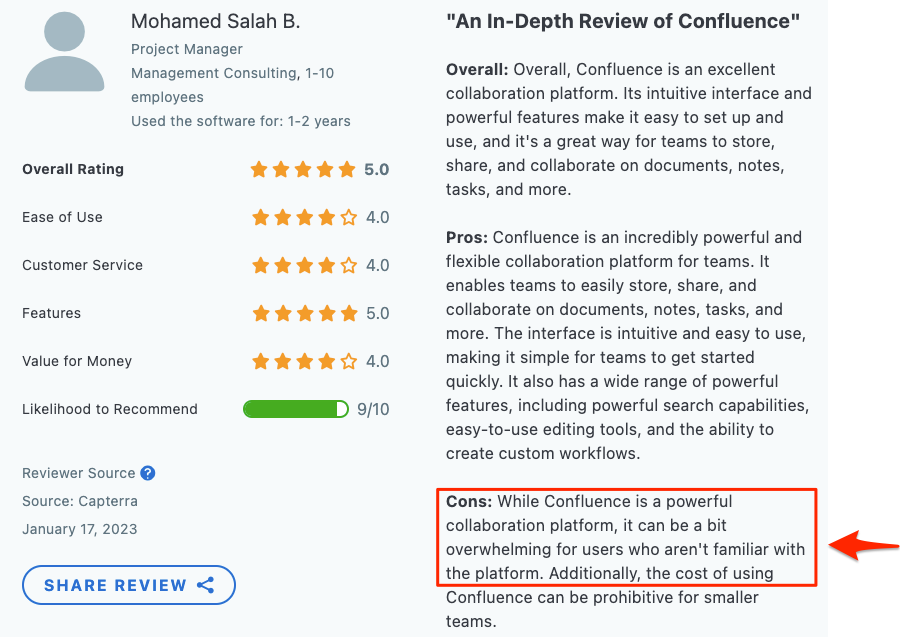Click the SHARE REVIEW button

(129, 585)
